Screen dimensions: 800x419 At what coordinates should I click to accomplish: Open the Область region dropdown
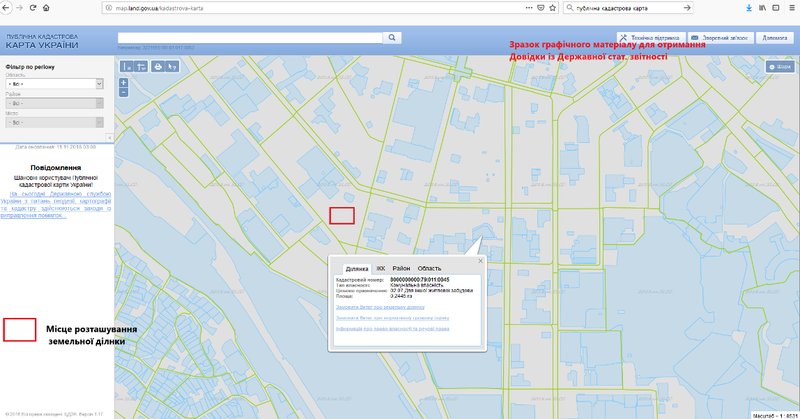click(x=55, y=84)
